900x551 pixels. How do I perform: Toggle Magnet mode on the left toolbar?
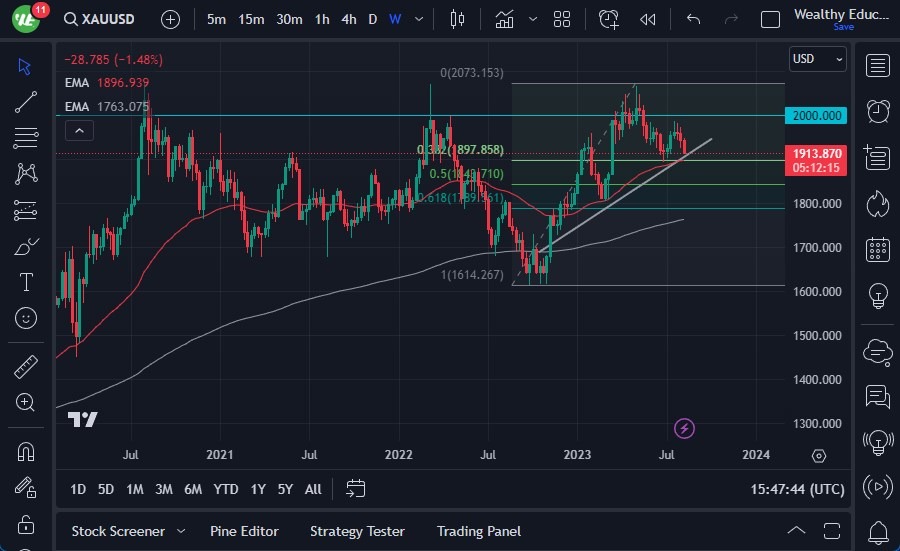[x=26, y=451]
